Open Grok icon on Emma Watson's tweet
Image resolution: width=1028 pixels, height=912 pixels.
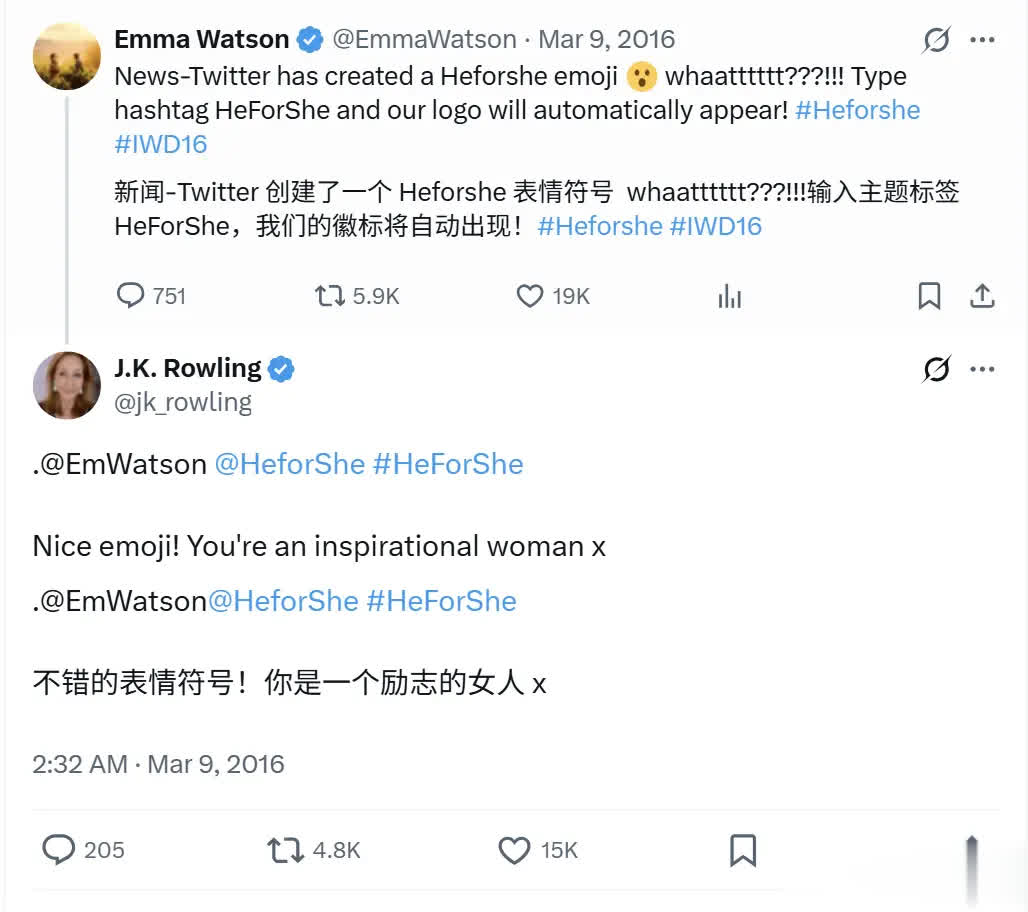pos(936,40)
